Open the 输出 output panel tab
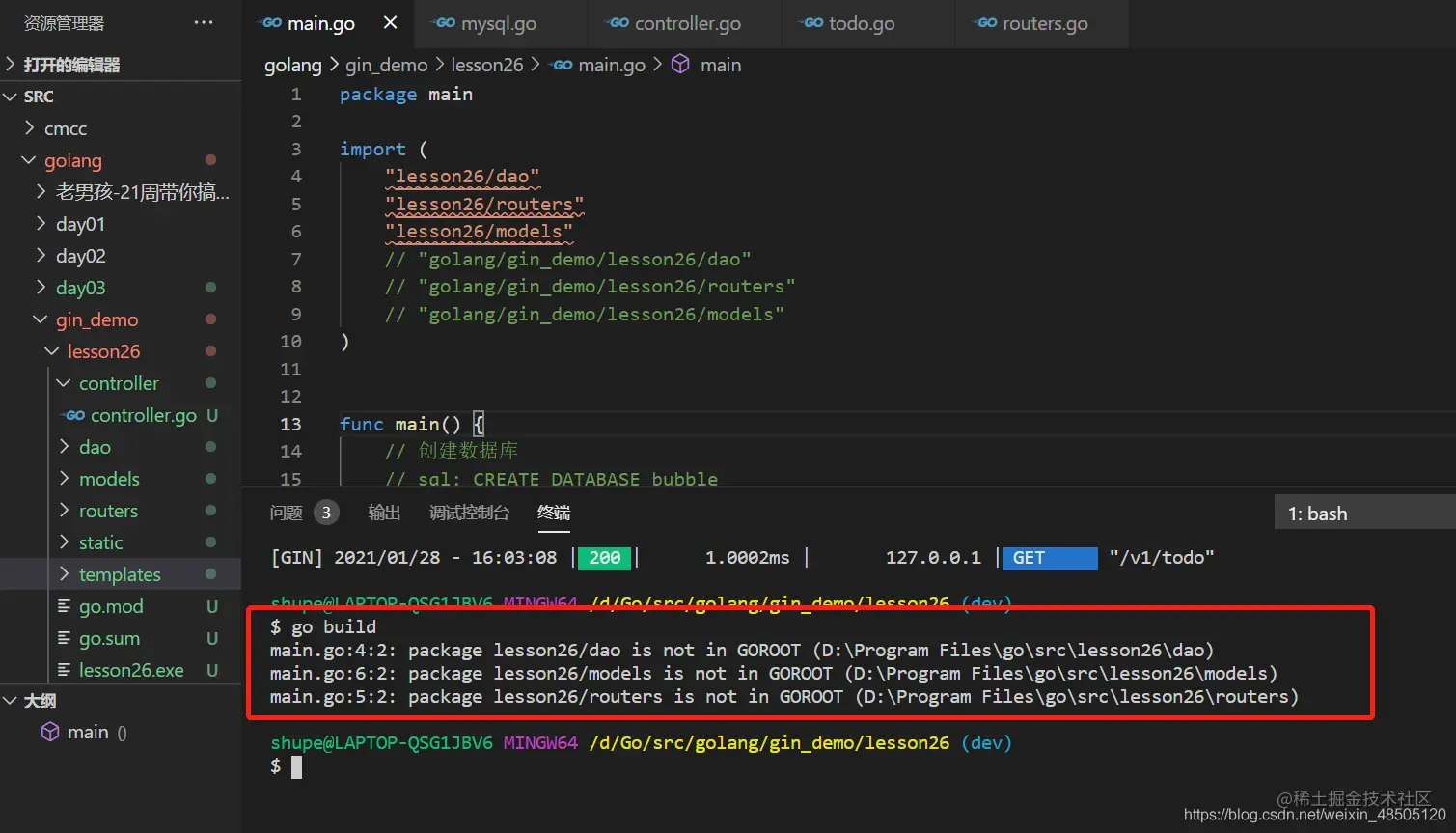The height and width of the screenshot is (833, 1456). coord(384,513)
